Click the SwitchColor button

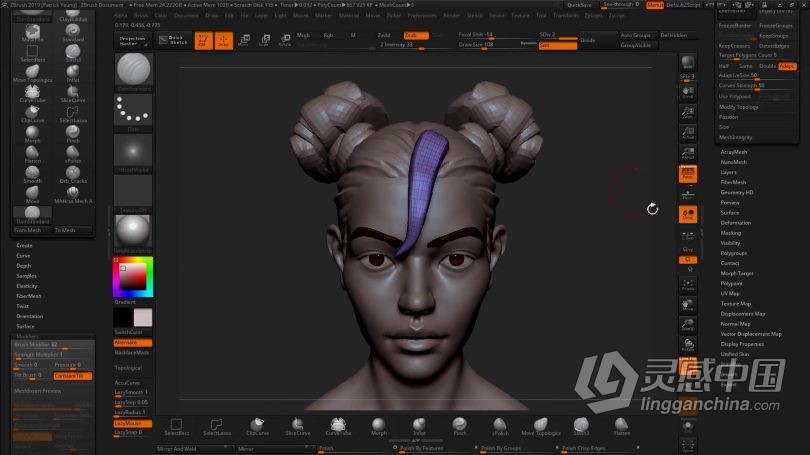click(x=133, y=332)
